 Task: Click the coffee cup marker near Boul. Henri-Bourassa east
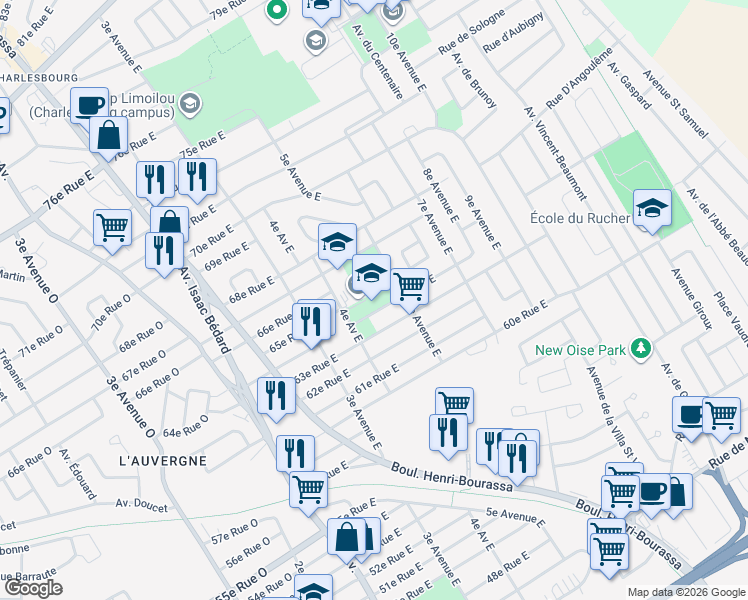click(x=653, y=492)
